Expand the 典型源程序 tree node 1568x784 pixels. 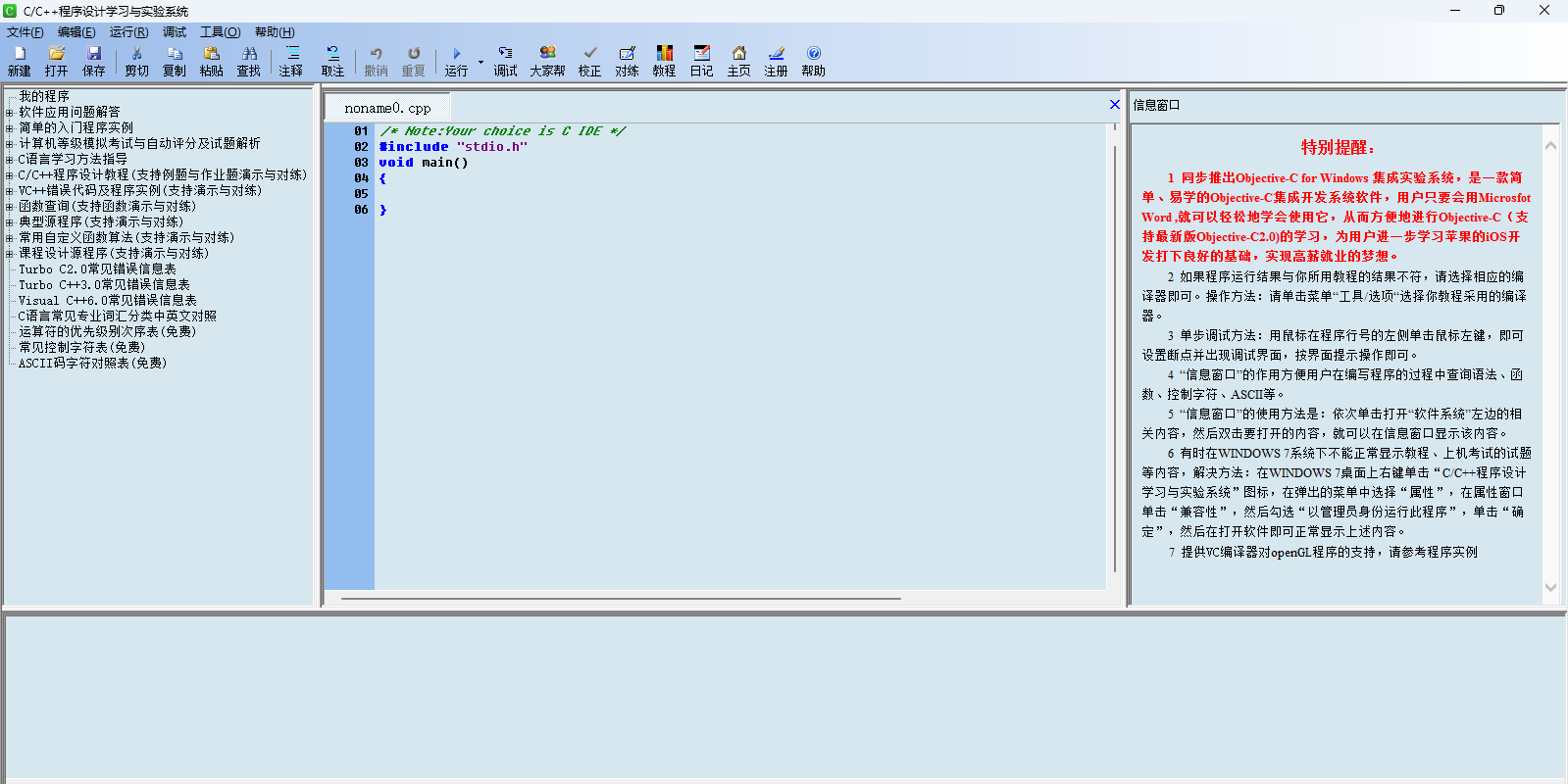tap(10, 222)
